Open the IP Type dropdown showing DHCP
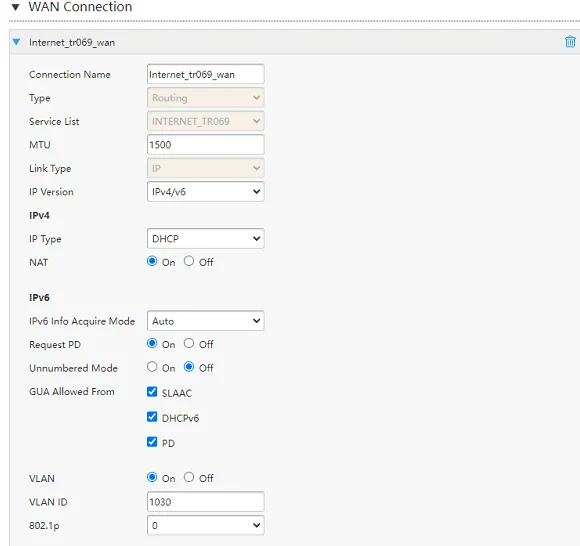This screenshot has width=580, height=546. (x=206, y=239)
